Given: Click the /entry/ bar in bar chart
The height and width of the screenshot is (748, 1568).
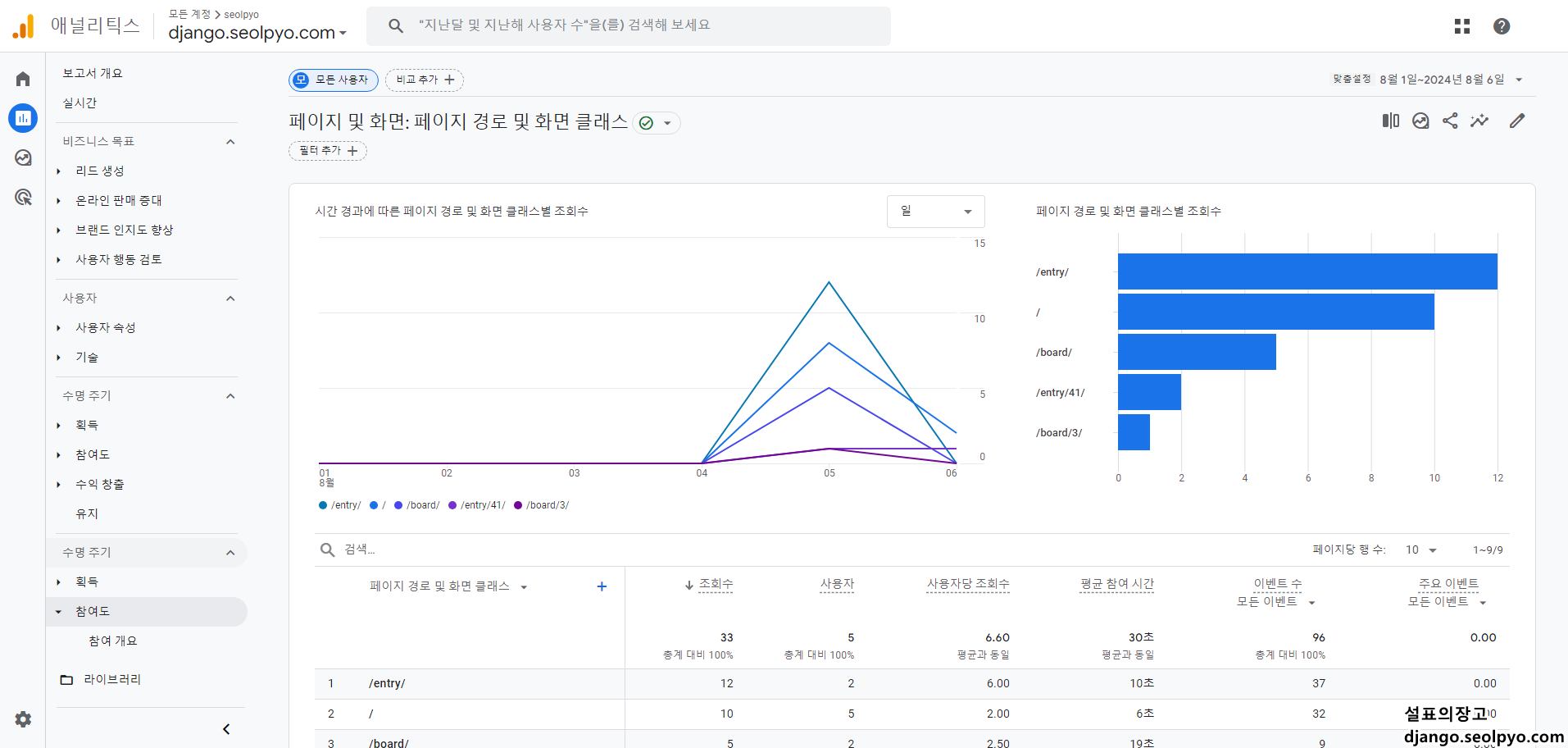Looking at the screenshot, I should pyautogui.click(x=1307, y=271).
